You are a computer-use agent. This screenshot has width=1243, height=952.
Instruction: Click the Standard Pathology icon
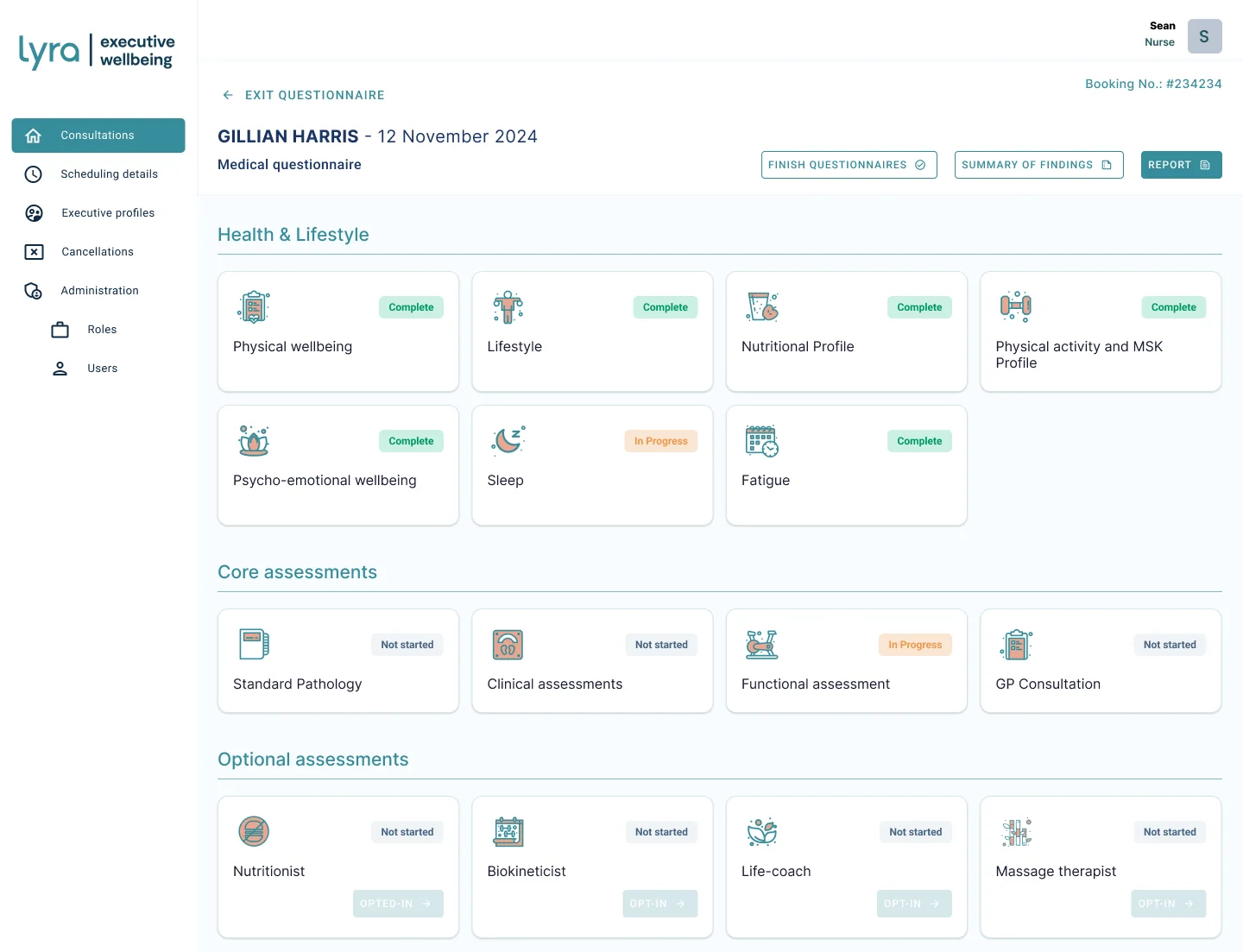pos(254,645)
